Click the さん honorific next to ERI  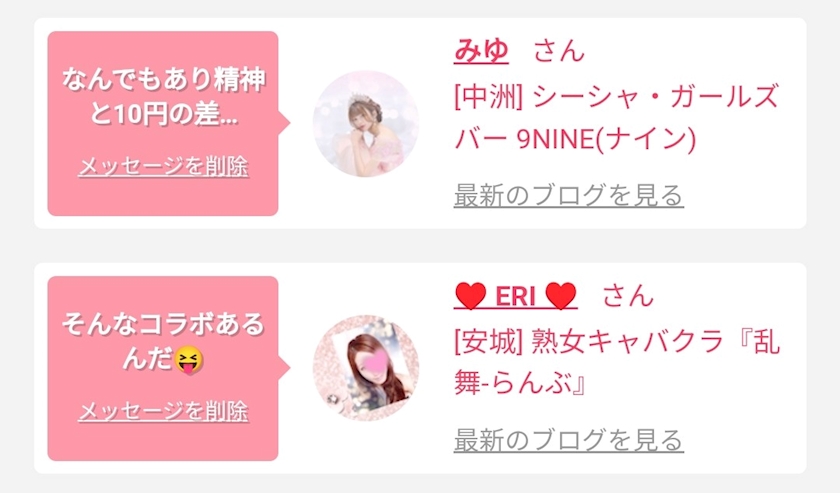(628, 296)
